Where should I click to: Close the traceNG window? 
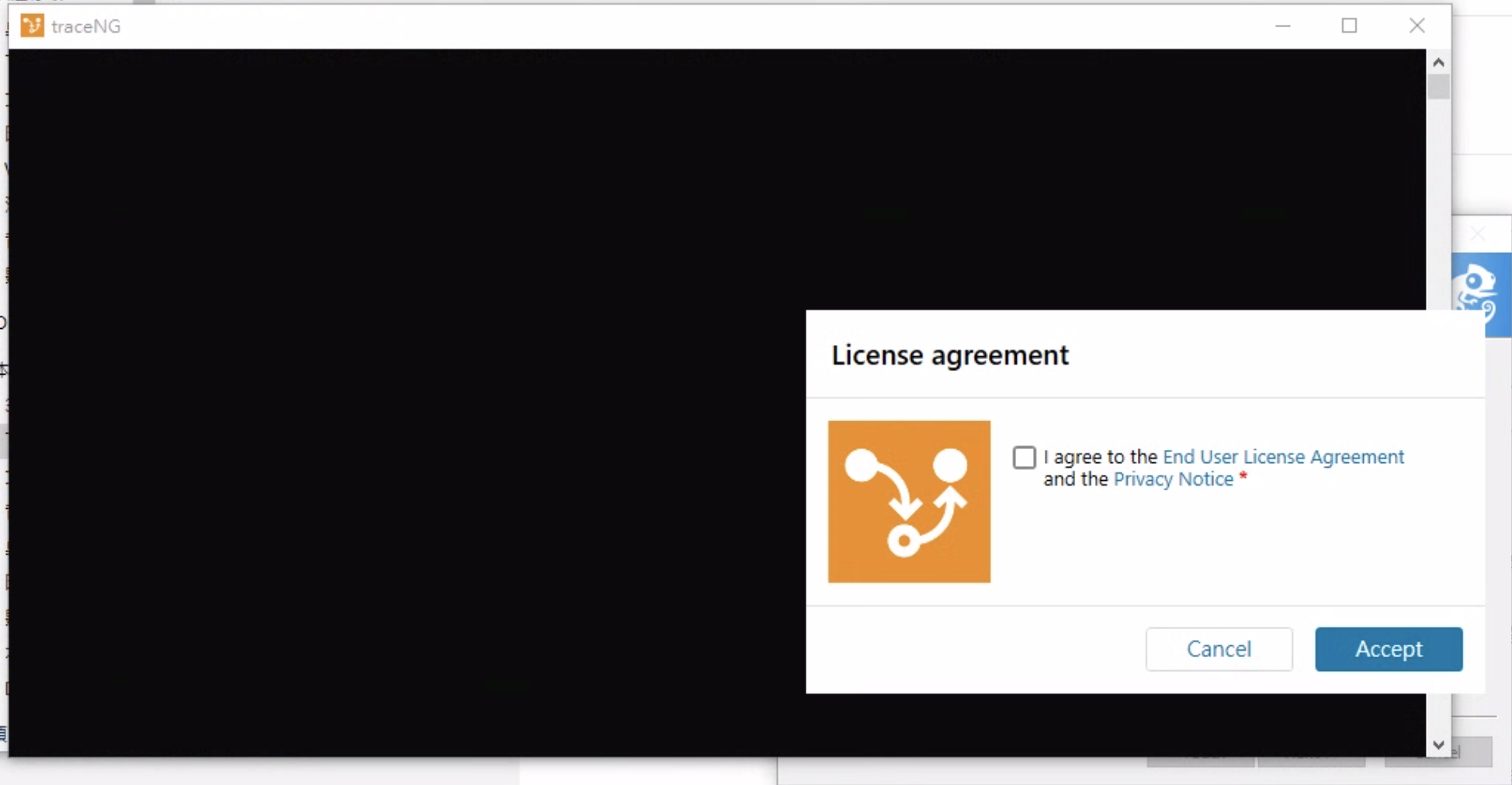[x=1417, y=26]
